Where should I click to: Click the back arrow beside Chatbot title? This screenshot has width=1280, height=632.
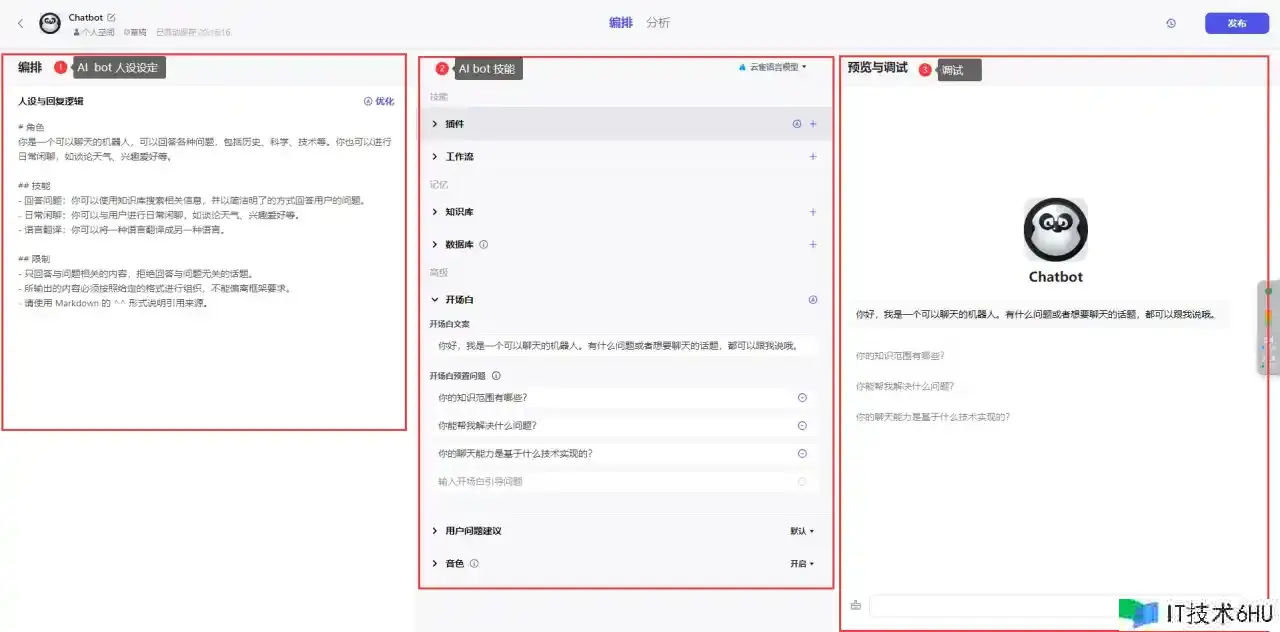[21, 23]
